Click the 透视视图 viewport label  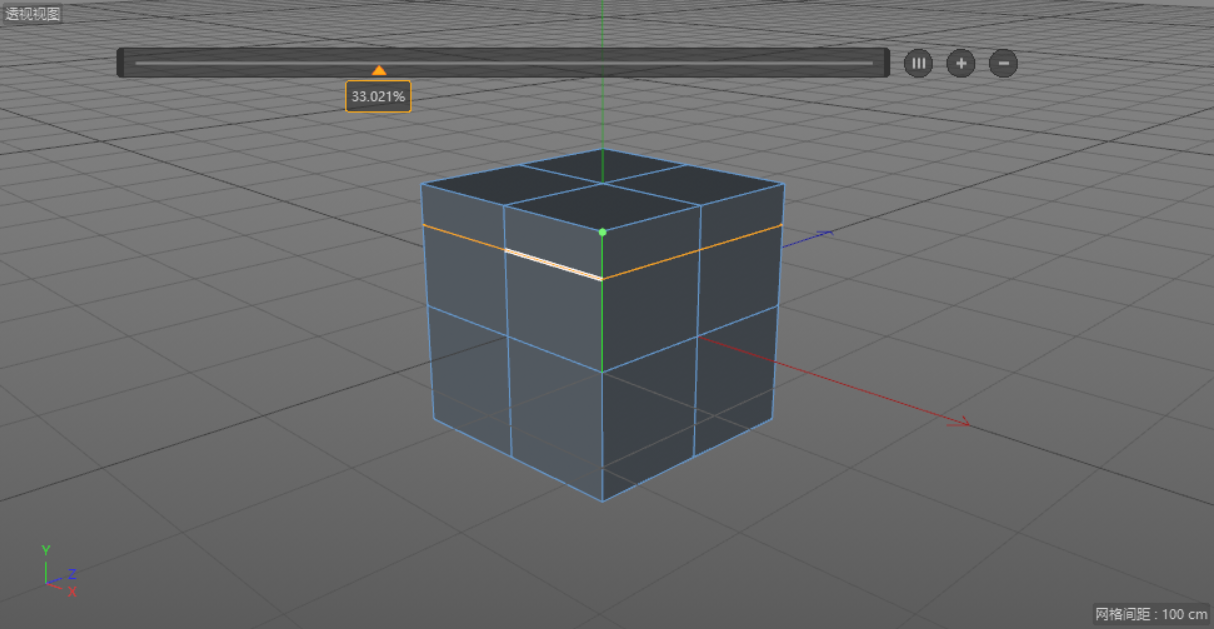33,14
